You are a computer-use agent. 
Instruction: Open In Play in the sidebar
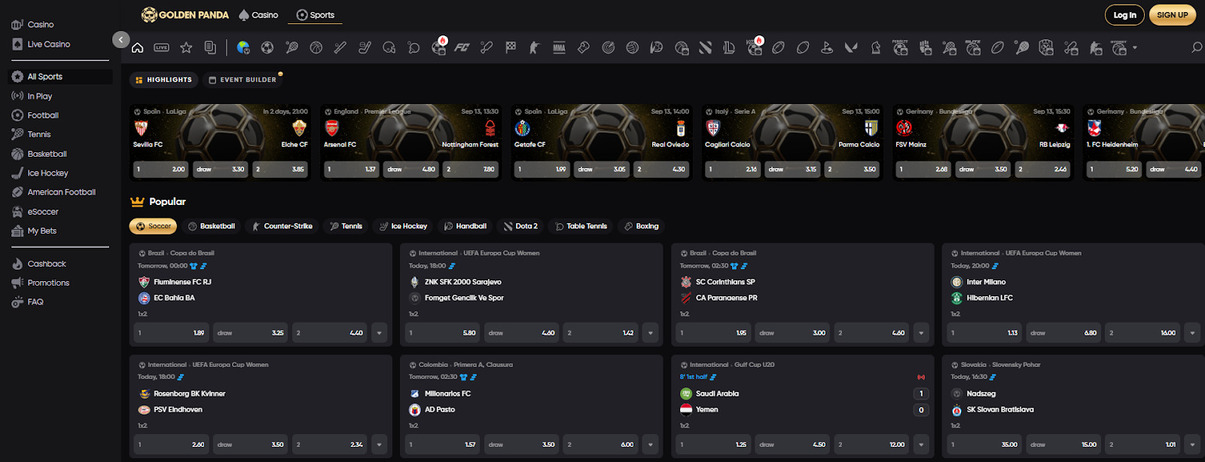tap(40, 96)
